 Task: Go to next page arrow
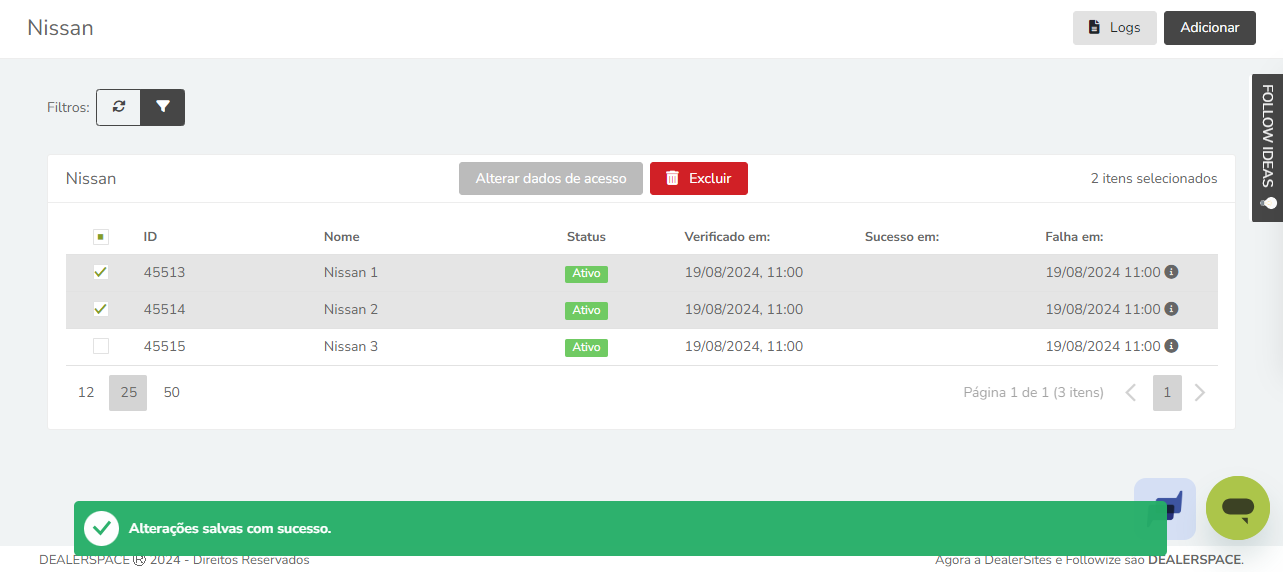[1200, 393]
